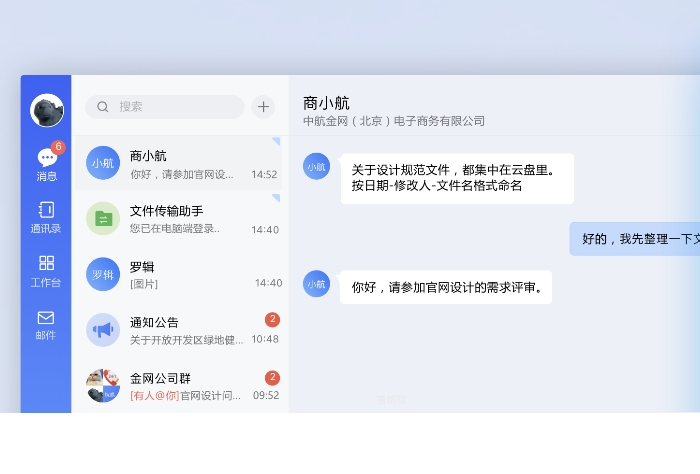Click the green file transfer assistant icon
The height and width of the screenshot is (474, 700).
click(x=103, y=219)
